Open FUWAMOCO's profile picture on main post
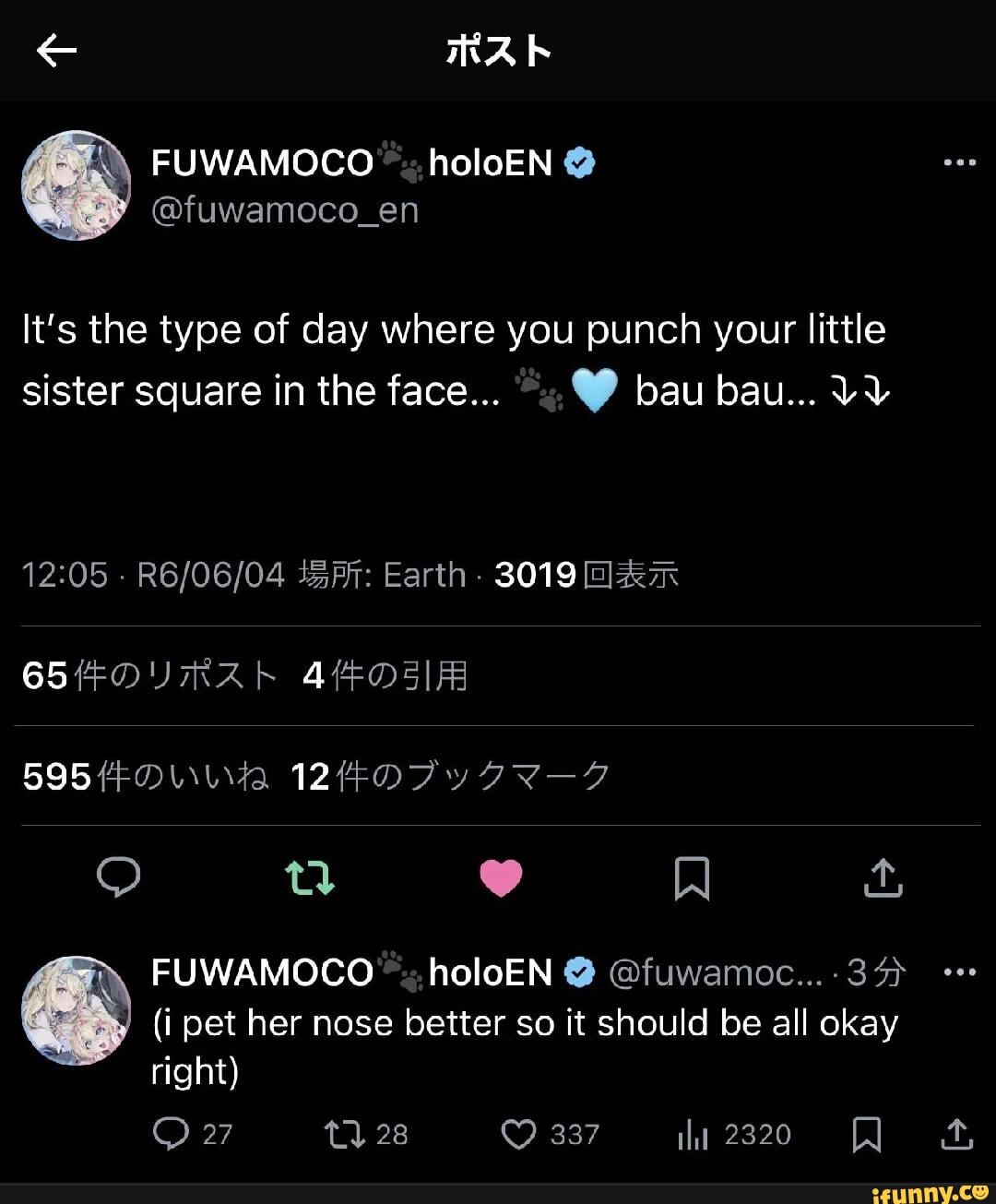 coord(77,185)
